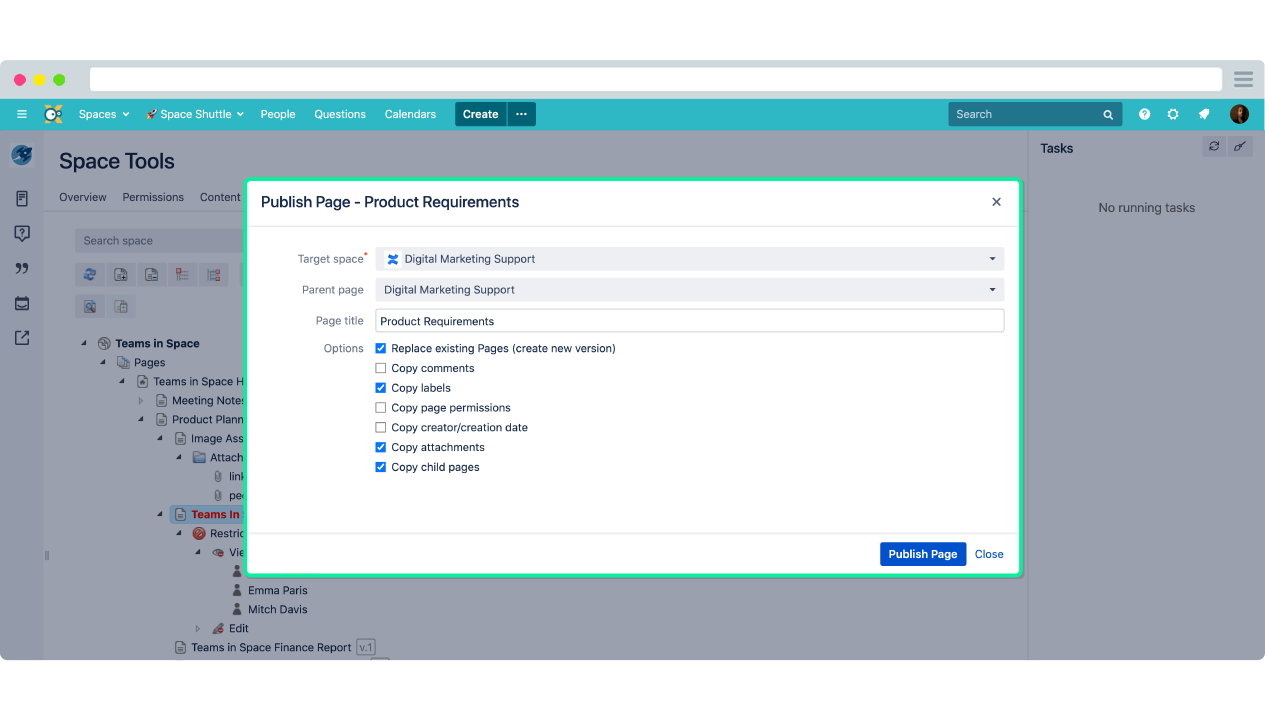Open the Calendars menu item
1265x720 pixels.
(x=410, y=114)
